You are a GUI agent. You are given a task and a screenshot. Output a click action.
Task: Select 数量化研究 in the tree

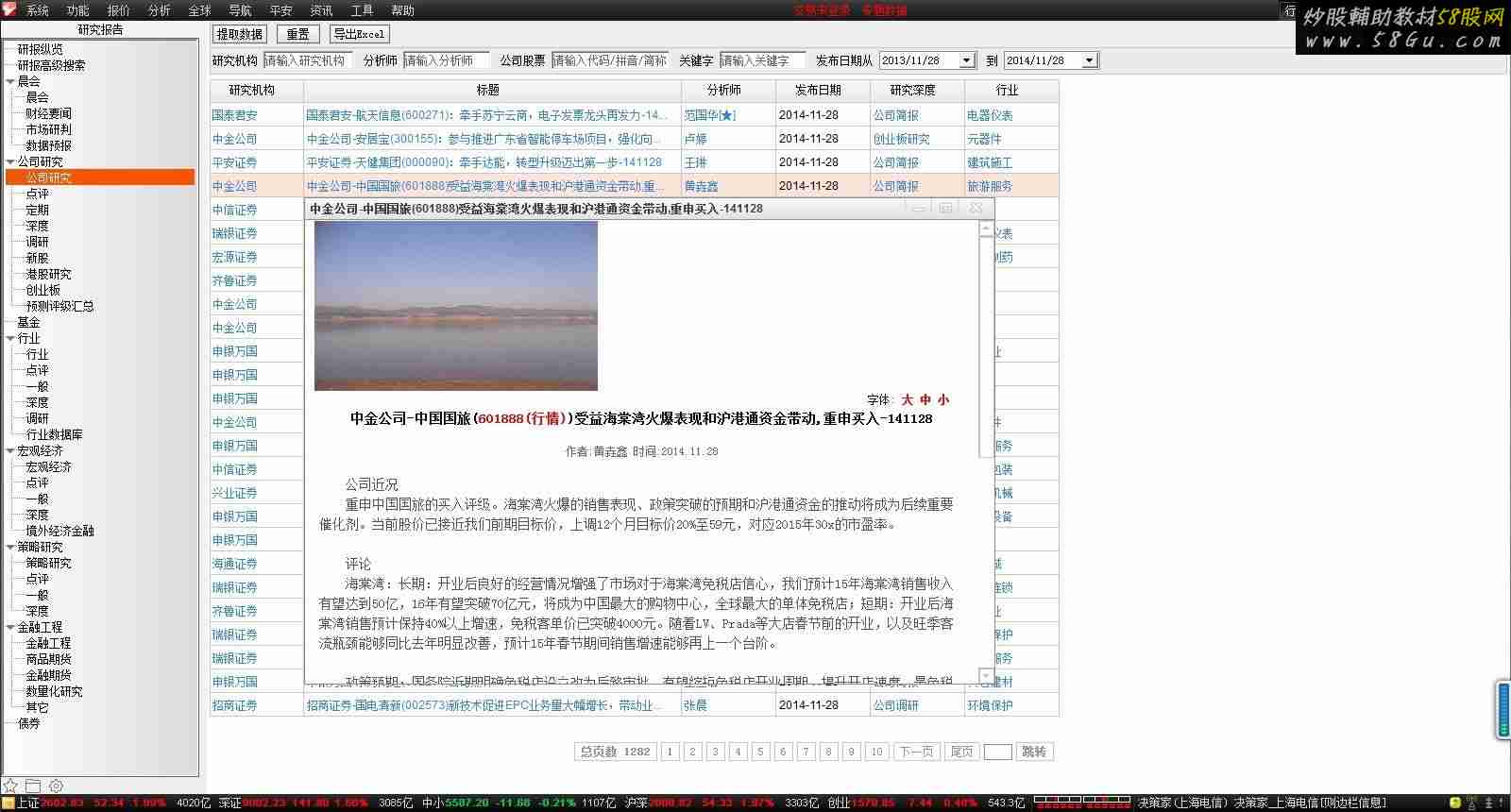[x=54, y=691]
